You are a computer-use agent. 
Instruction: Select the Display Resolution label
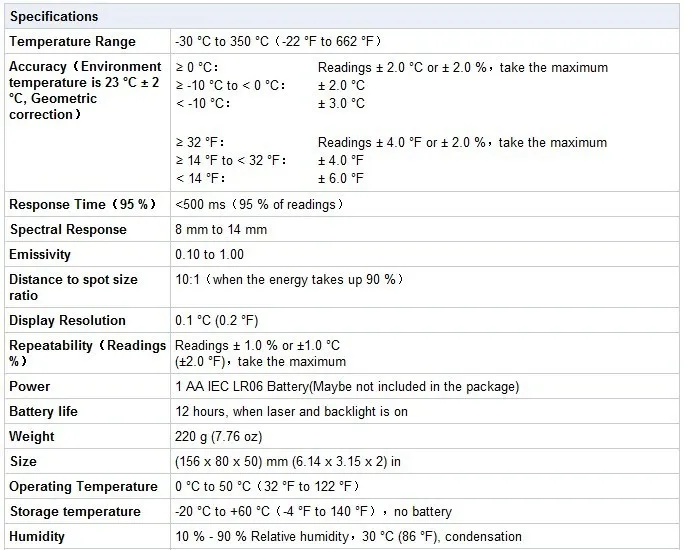(x=67, y=321)
